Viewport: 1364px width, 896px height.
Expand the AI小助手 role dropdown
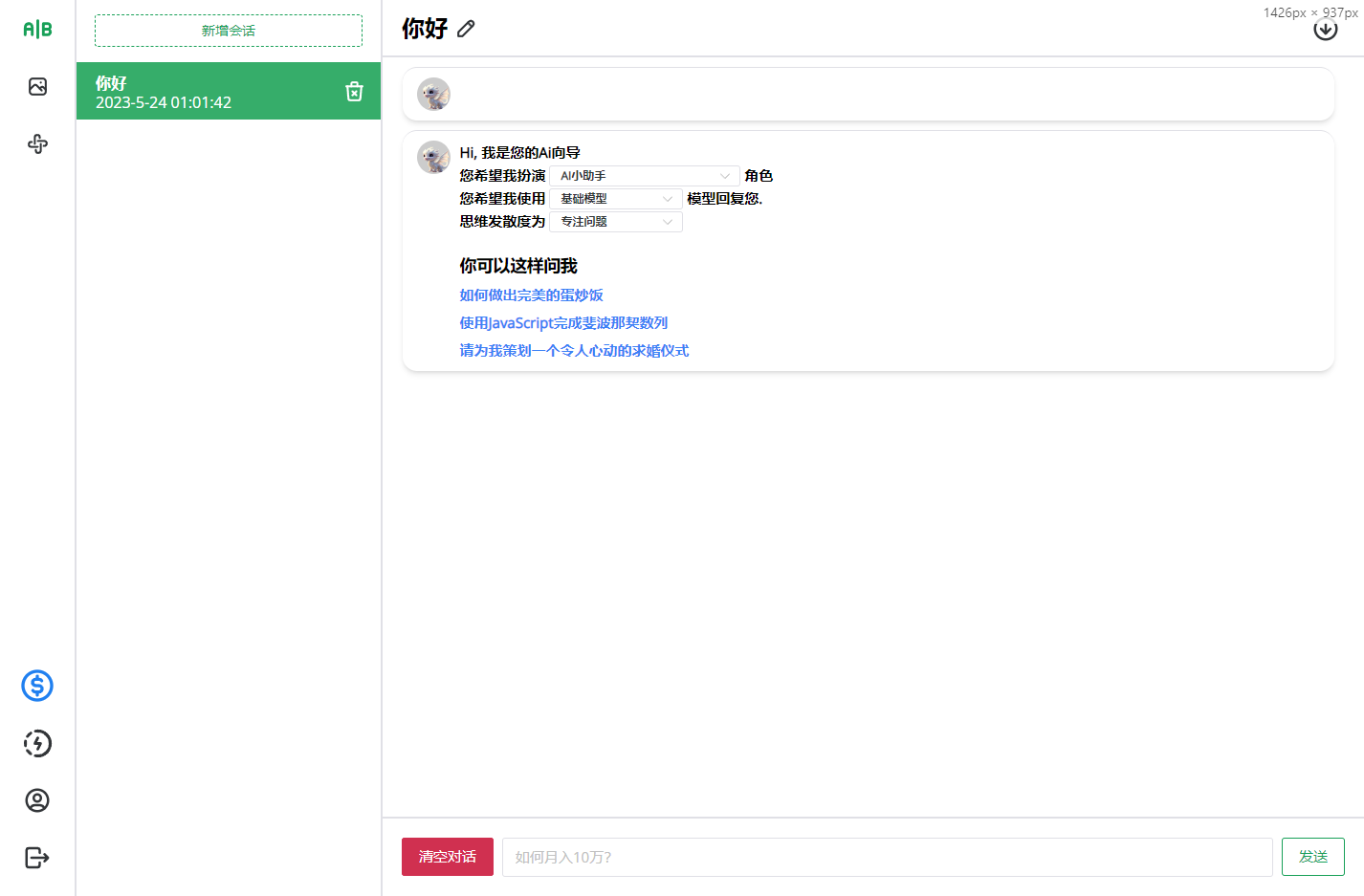point(644,176)
